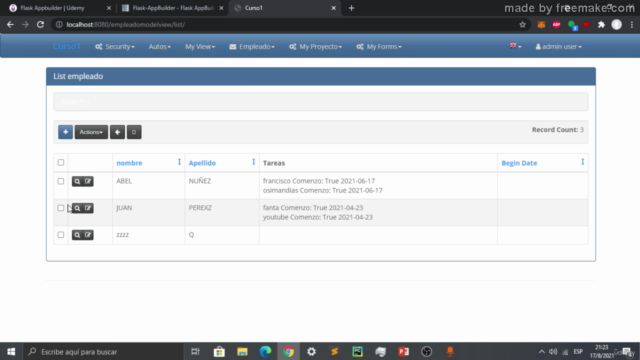Viewport: 640px width, 360px height.
Task: Check the checkbox for the JUAN row
Action: [61, 208]
